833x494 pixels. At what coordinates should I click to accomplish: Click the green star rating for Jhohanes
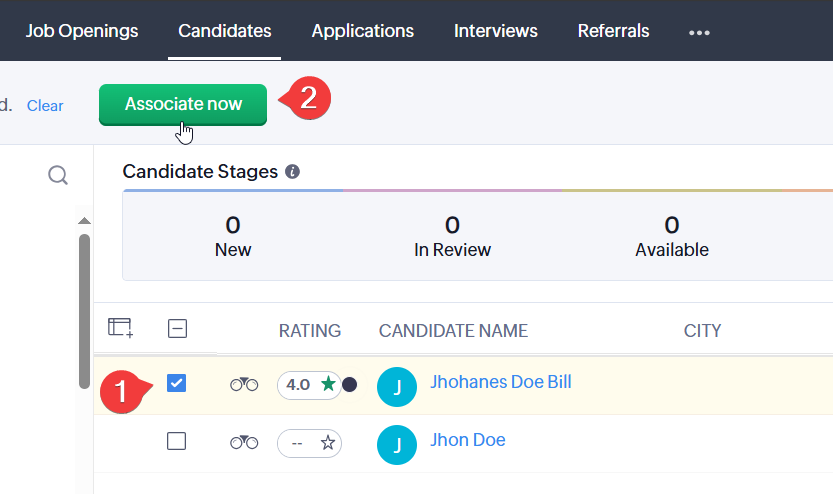pyautogui.click(x=327, y=384)
